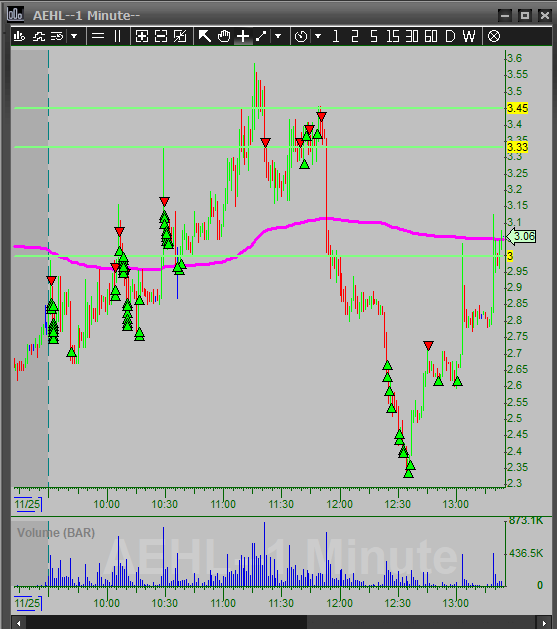Click the horizontal scrollbar left arrow
Image resolution: width=557 pixels, height=629 pixels.
[18, 623]
